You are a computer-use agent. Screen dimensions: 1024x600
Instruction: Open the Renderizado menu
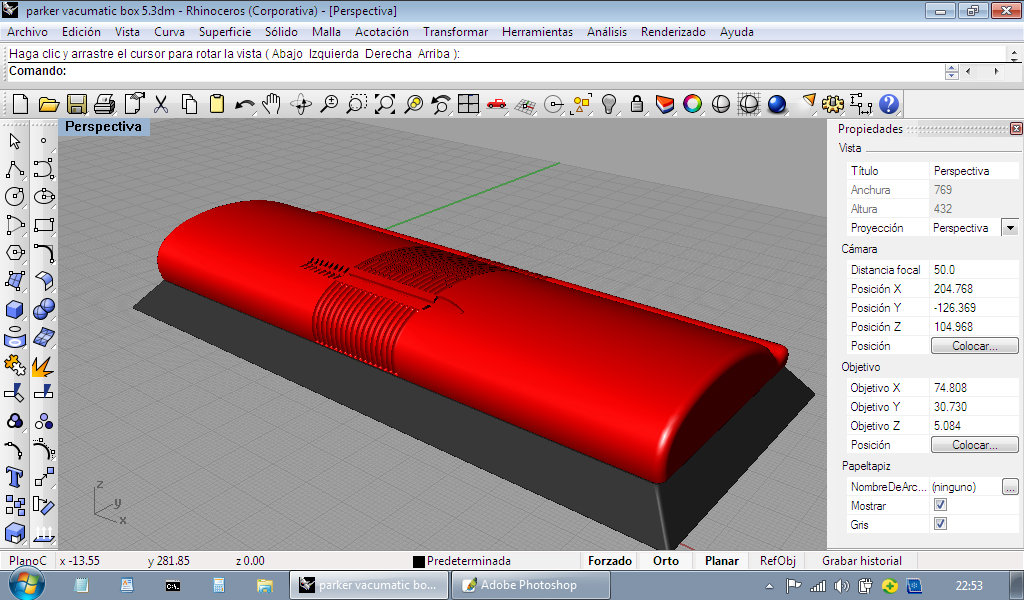coord(673,32)
